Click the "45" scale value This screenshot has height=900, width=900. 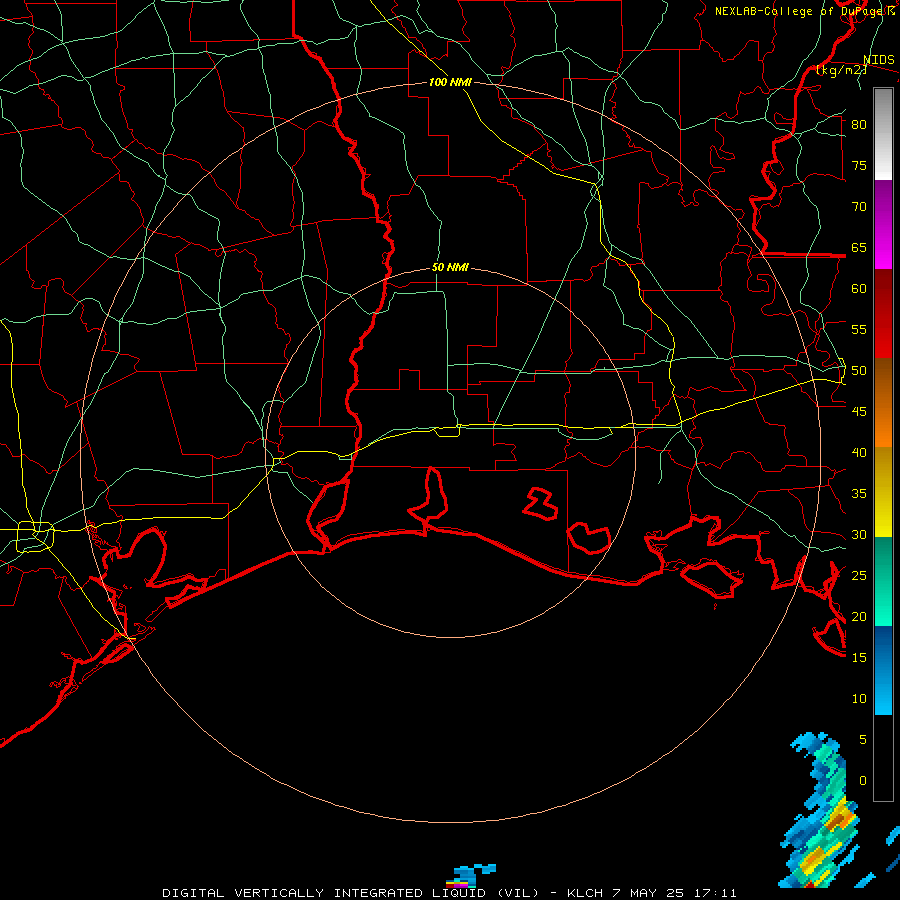(x=859, y=412)
